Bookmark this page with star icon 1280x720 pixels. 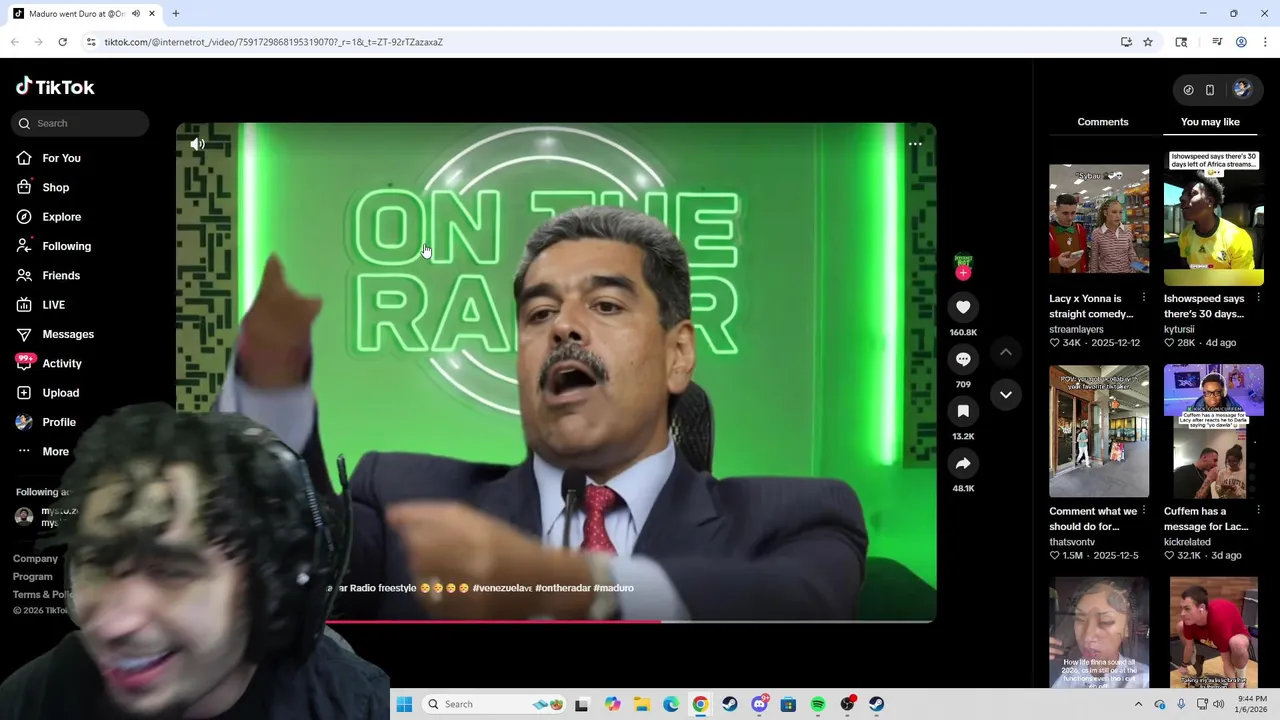point(1148,42)
